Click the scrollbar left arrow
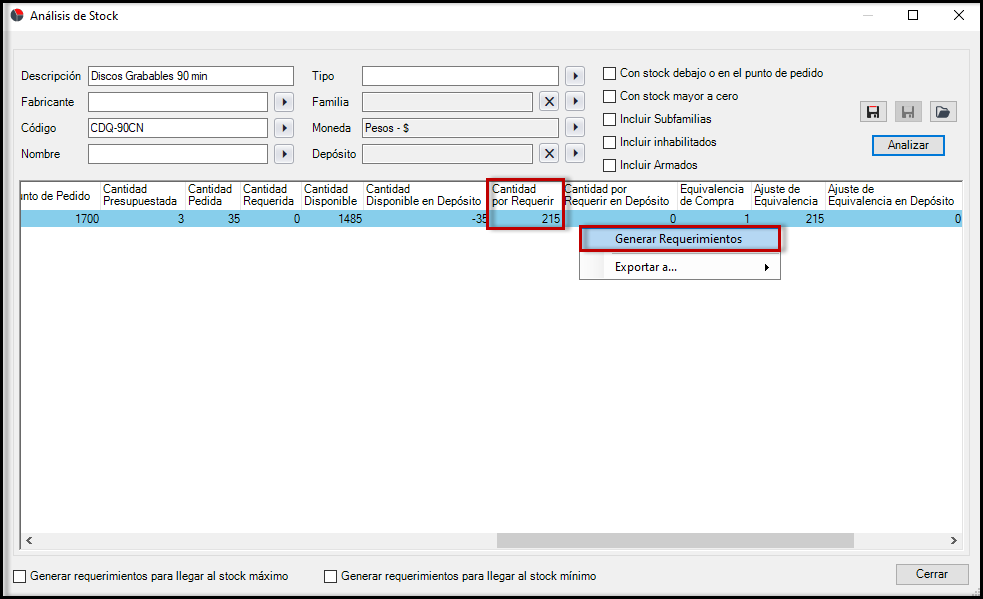Screen dimensions: 983x599 coord(29,540)
